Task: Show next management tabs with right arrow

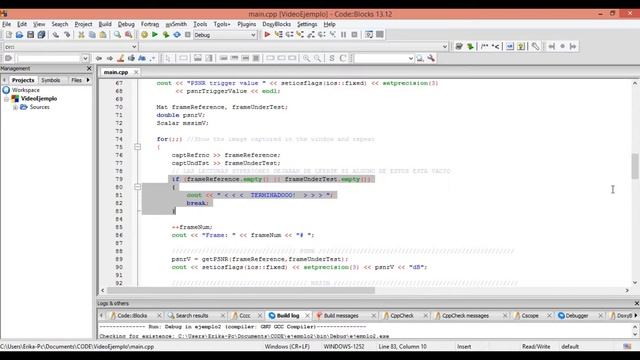Action: (88, 80)
